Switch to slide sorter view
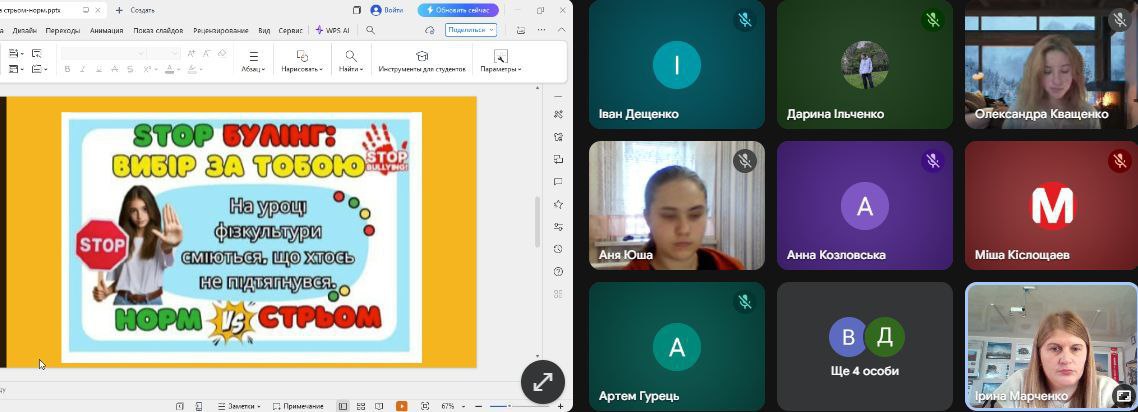The image size is (1138, 412). 359,406
